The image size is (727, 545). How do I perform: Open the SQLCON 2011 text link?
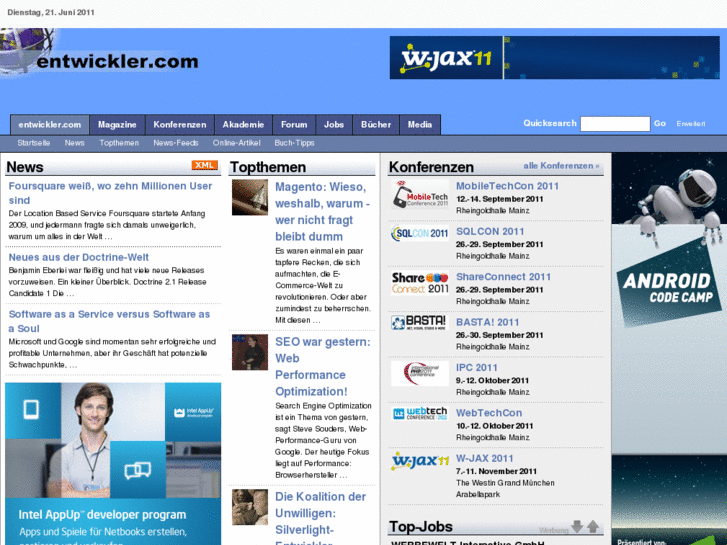pyautogui.click(x=490, y=231)
